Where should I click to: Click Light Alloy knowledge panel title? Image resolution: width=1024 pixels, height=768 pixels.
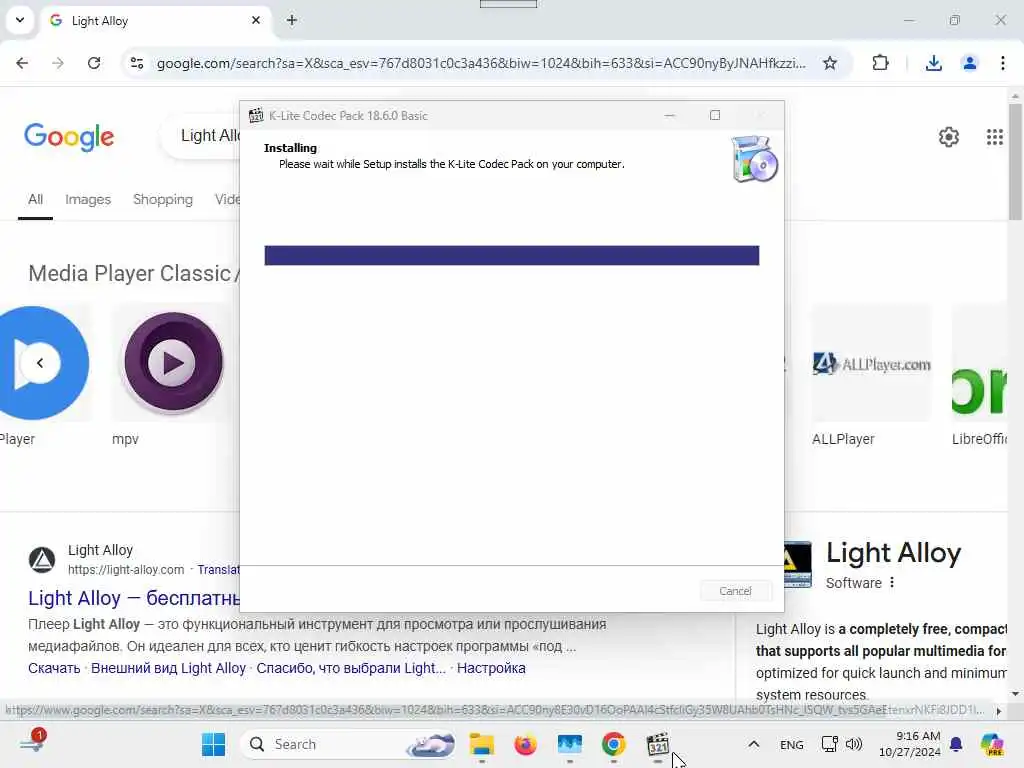coord(893,553)
